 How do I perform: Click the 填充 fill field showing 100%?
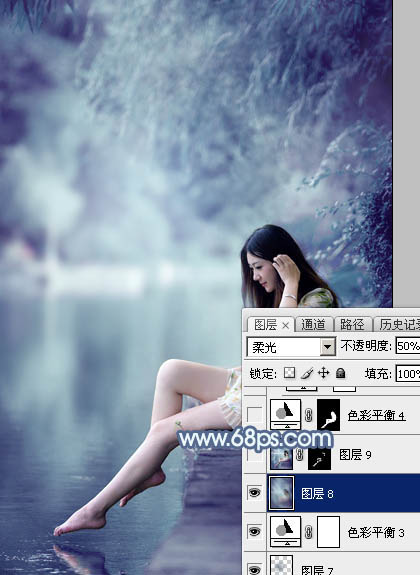point(408,374)
